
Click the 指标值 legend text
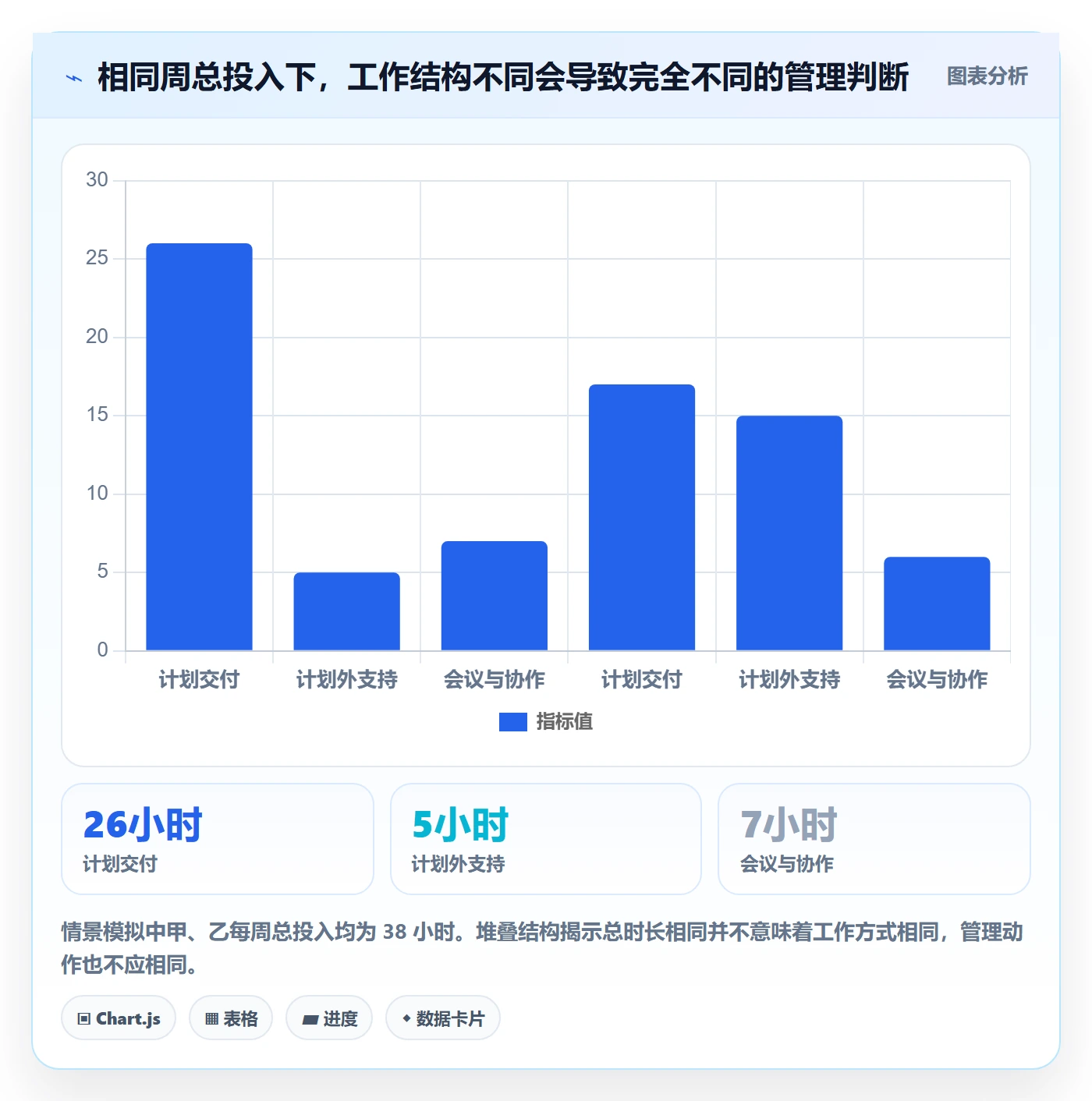[x=564, y=722]
